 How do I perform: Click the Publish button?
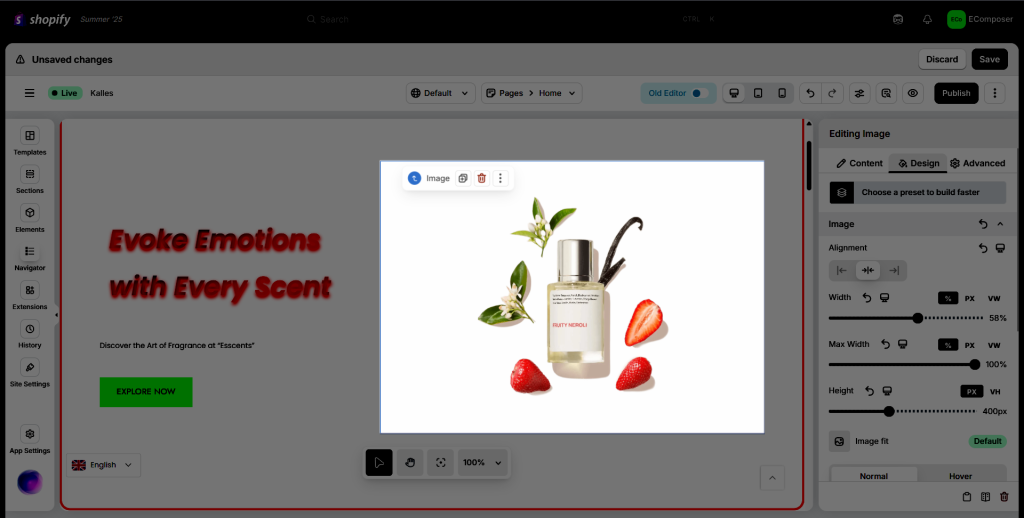tap(956, 93)
